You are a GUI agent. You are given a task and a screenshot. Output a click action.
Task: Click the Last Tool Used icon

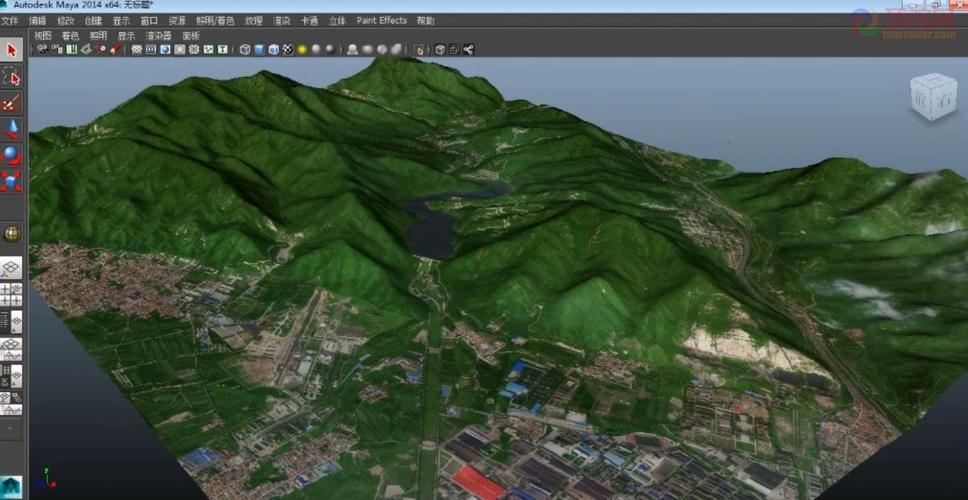(x=12, y=234)
